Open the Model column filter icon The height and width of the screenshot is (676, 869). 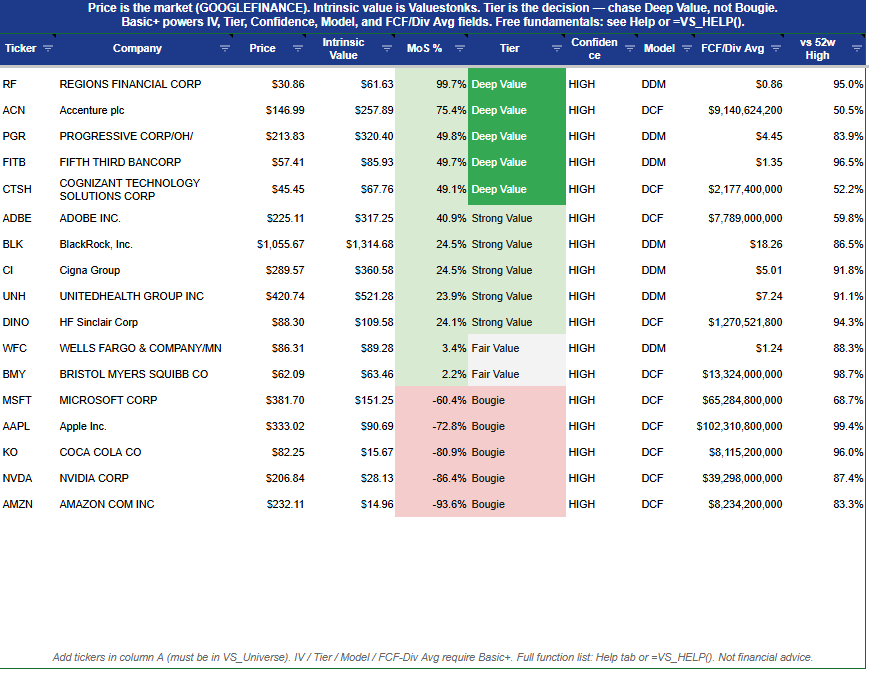click(x=687, y=48)
